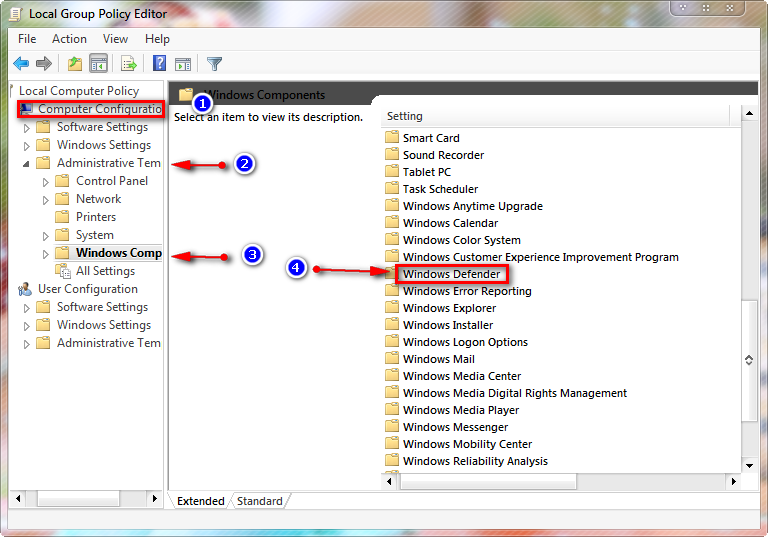This screenshot has height=537, width=768.
Task: Click the Task Scheduler folder icon
Action: click(392, 188)
